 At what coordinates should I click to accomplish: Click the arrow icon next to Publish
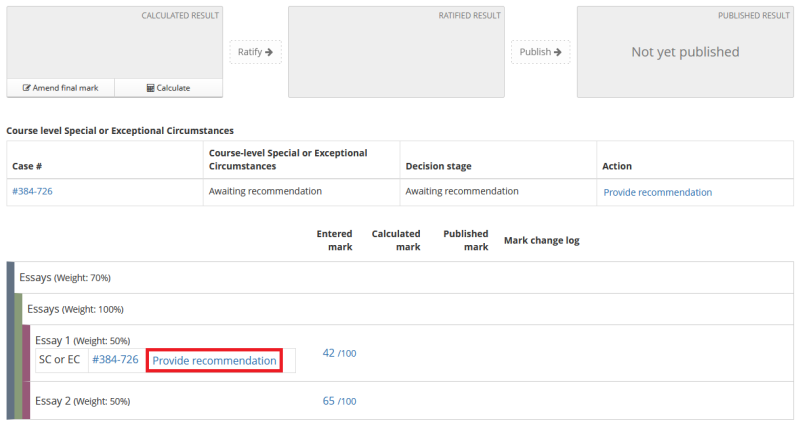[558, 52]
